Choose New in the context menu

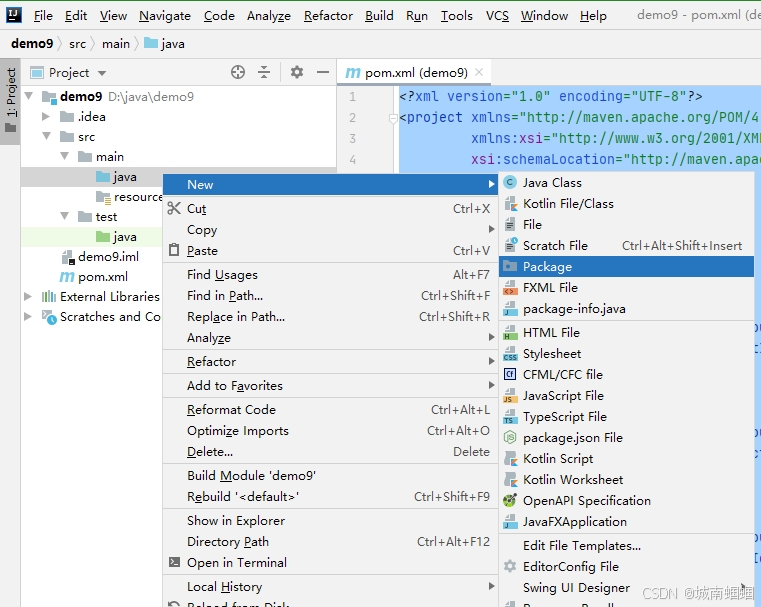[331, 184]
